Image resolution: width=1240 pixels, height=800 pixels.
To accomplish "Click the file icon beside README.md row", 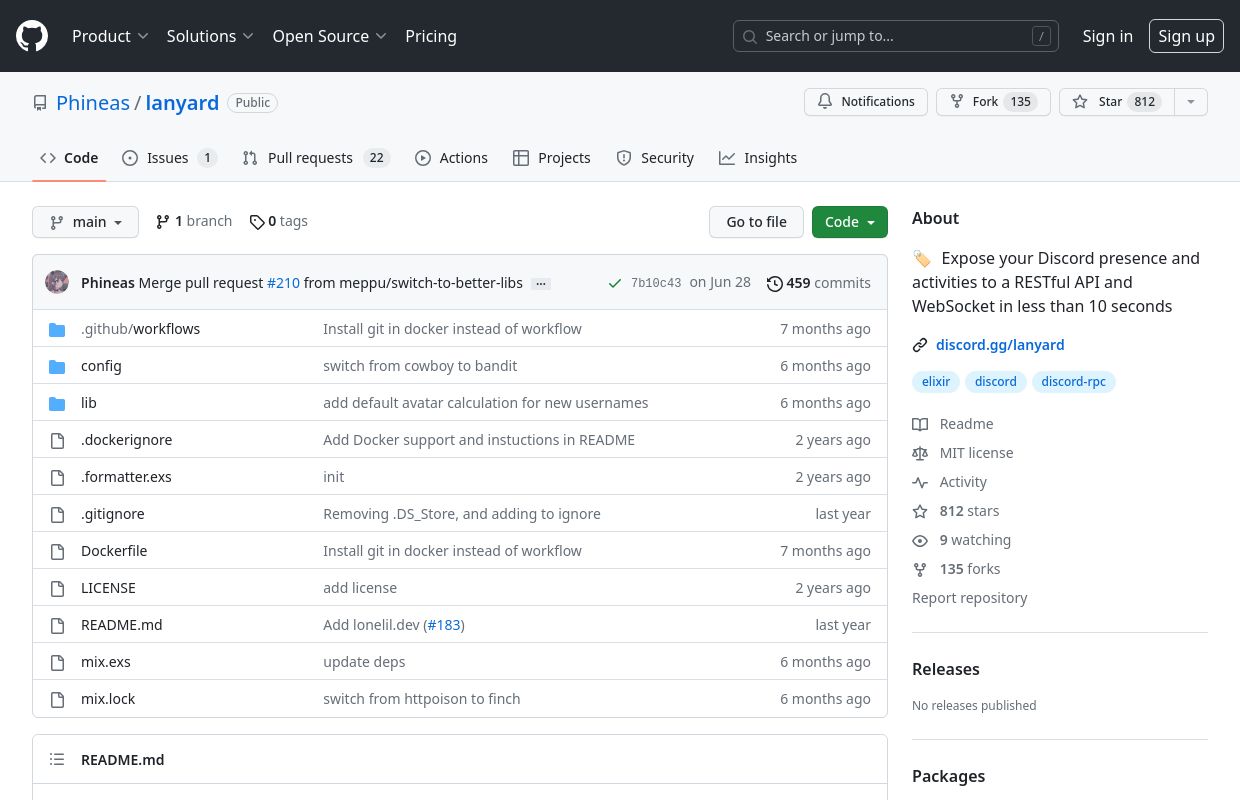I will pyautogui.click(x=57, y=625).
